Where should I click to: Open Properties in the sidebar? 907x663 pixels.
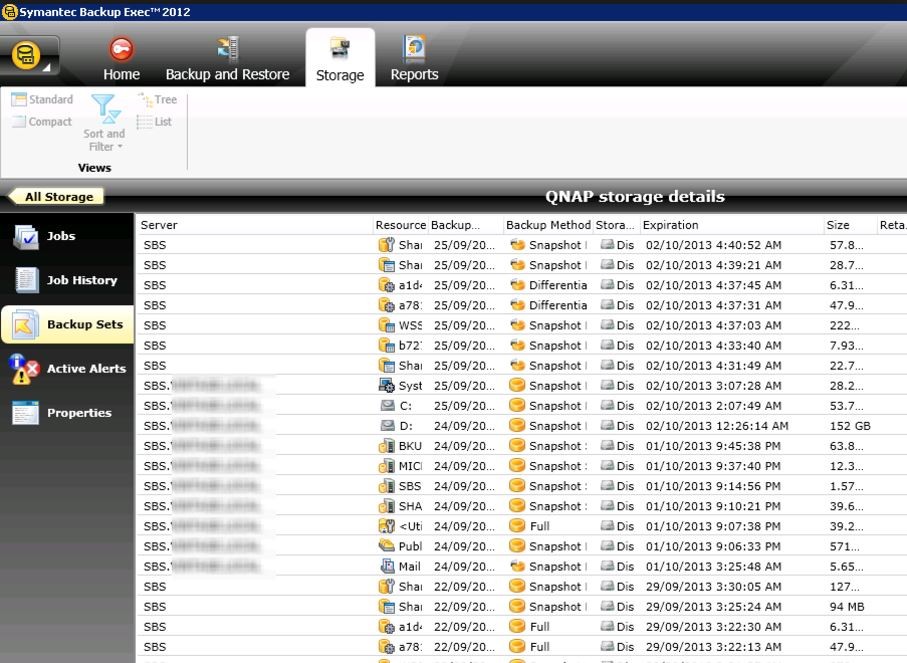point(67,413)
